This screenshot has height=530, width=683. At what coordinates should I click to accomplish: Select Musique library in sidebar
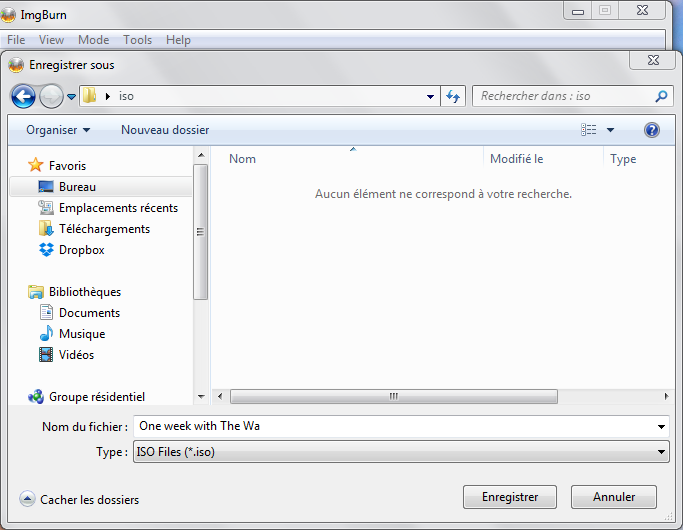click(81, 334)
